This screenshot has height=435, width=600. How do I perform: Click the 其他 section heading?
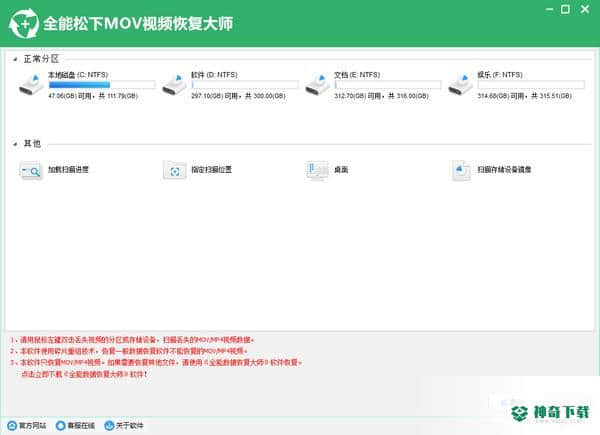(x=32, y=143)
